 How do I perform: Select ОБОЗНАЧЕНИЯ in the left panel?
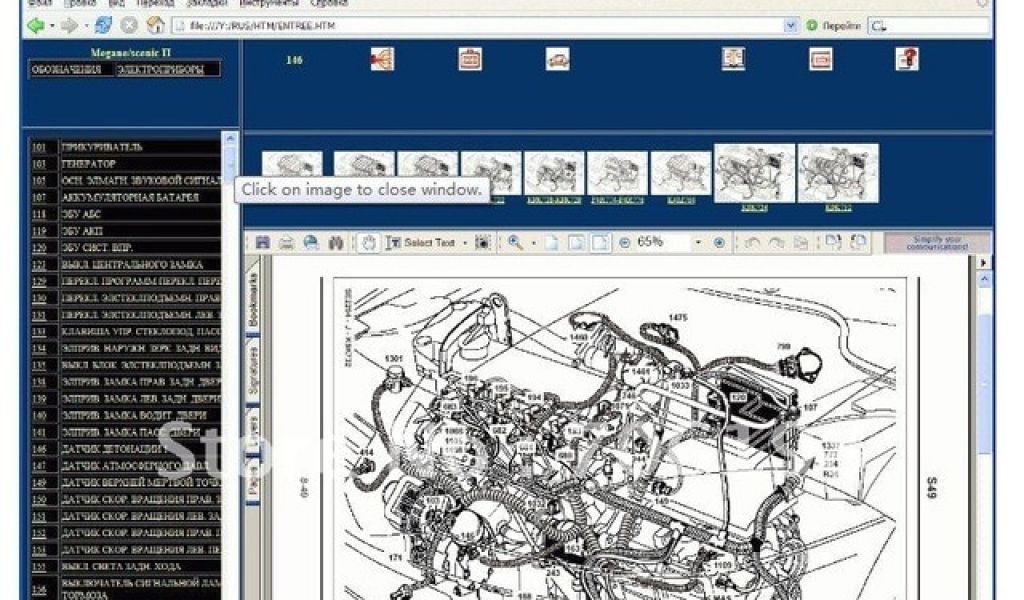tap(66, 70)
